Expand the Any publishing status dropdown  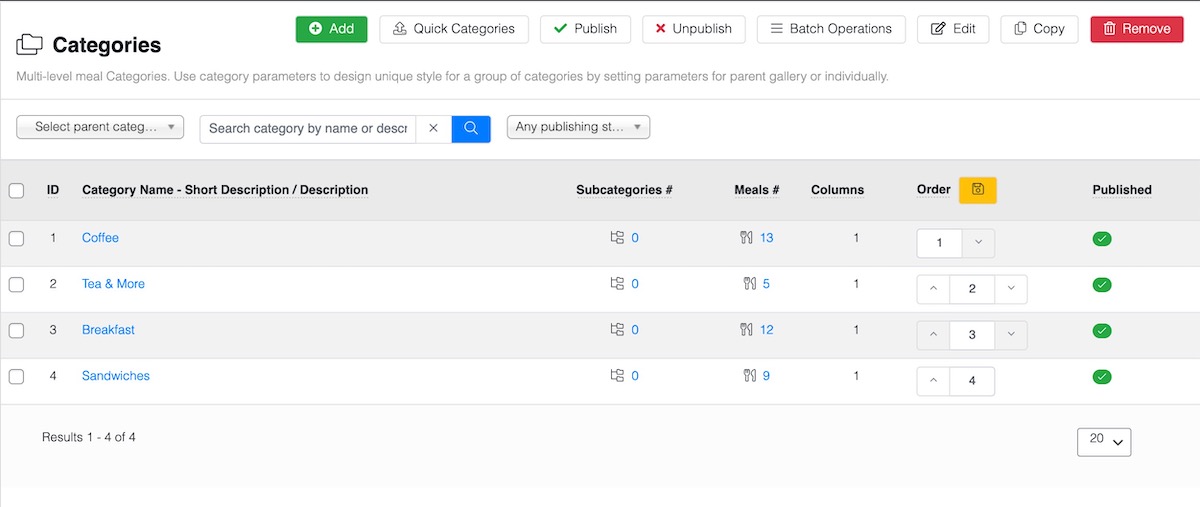click(x=578, y=127)
